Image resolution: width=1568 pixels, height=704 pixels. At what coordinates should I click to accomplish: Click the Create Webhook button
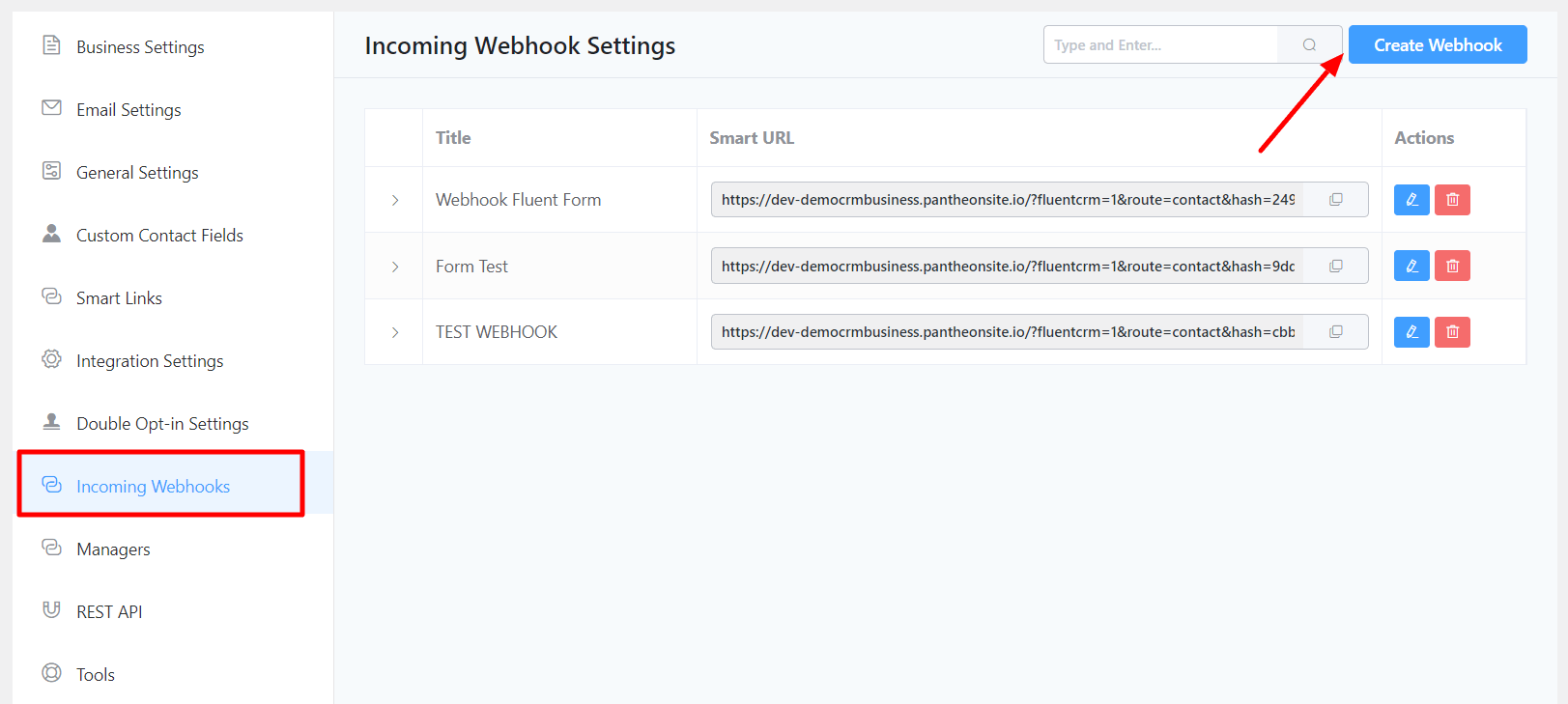1437,44
